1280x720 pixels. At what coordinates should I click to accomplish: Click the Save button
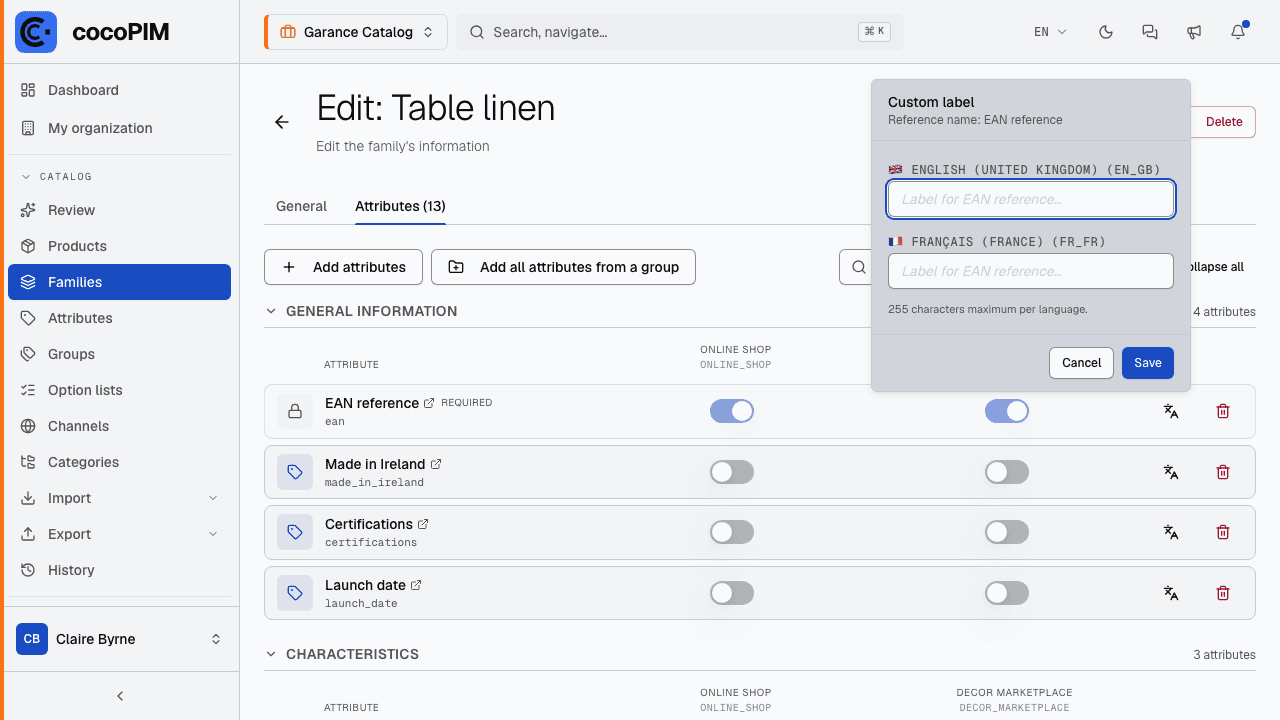click(1148, 363)
